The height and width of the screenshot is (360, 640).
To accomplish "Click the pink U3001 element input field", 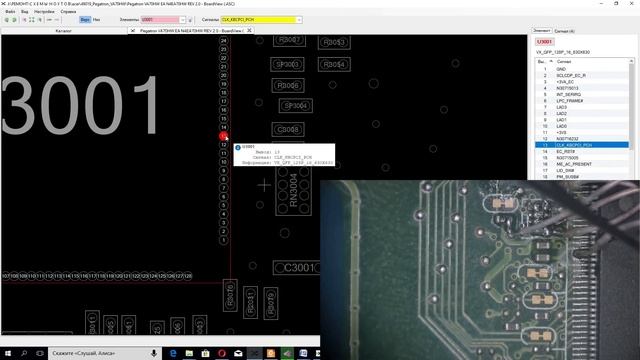I will click(x=160, y=20).
